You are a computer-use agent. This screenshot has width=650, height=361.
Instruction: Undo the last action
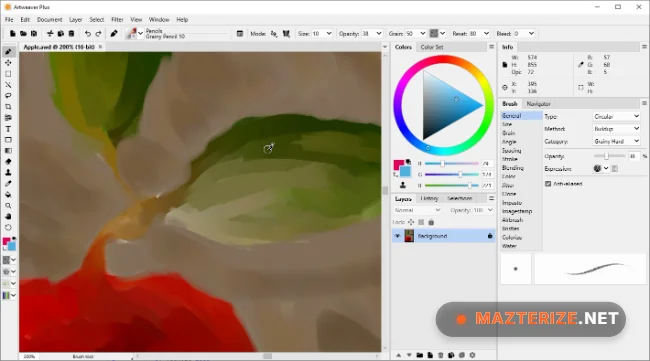click(88, 34)
